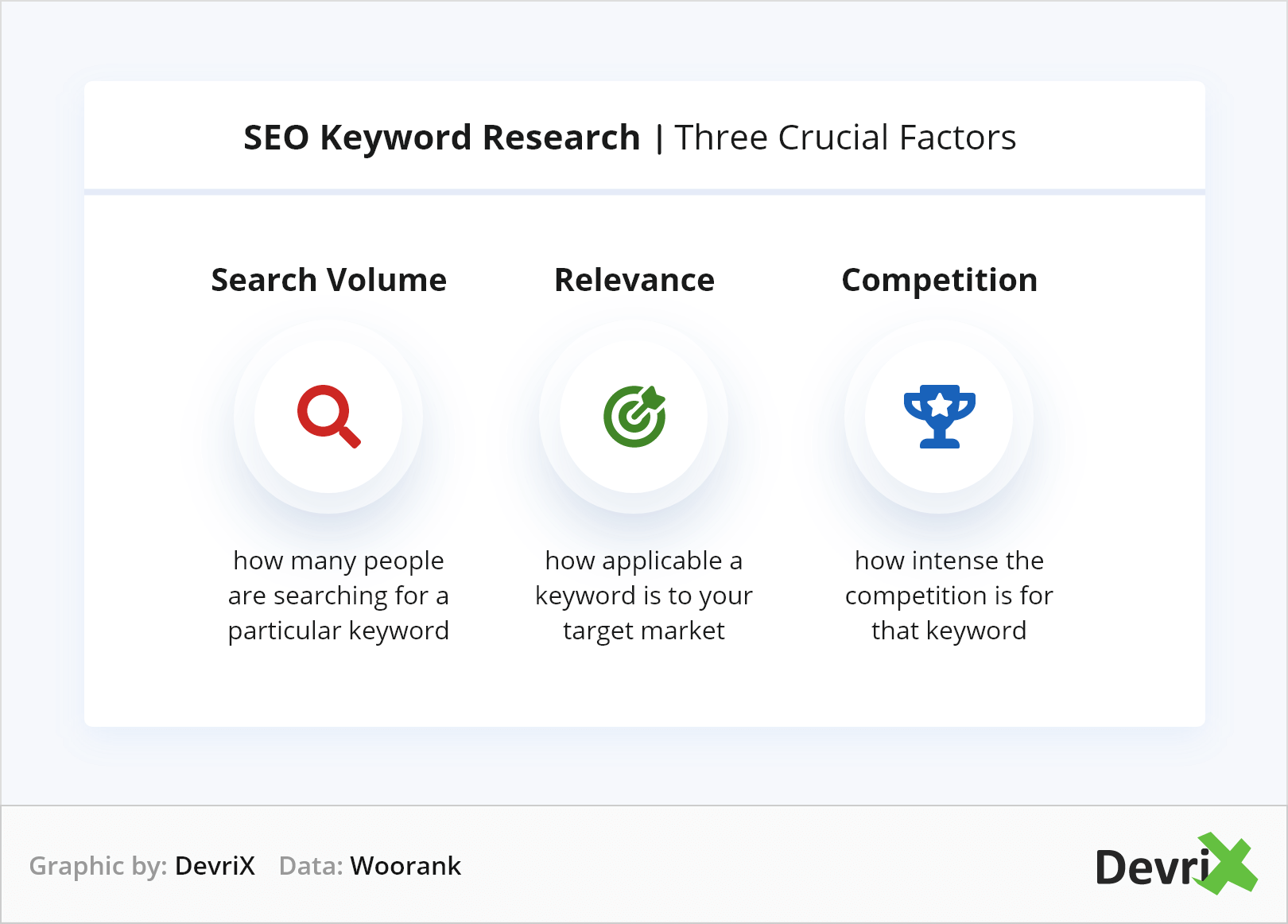The height and width of the screenshot is (924, 1288).
Task: Click the "Data:" label
Action: (311, 866)
